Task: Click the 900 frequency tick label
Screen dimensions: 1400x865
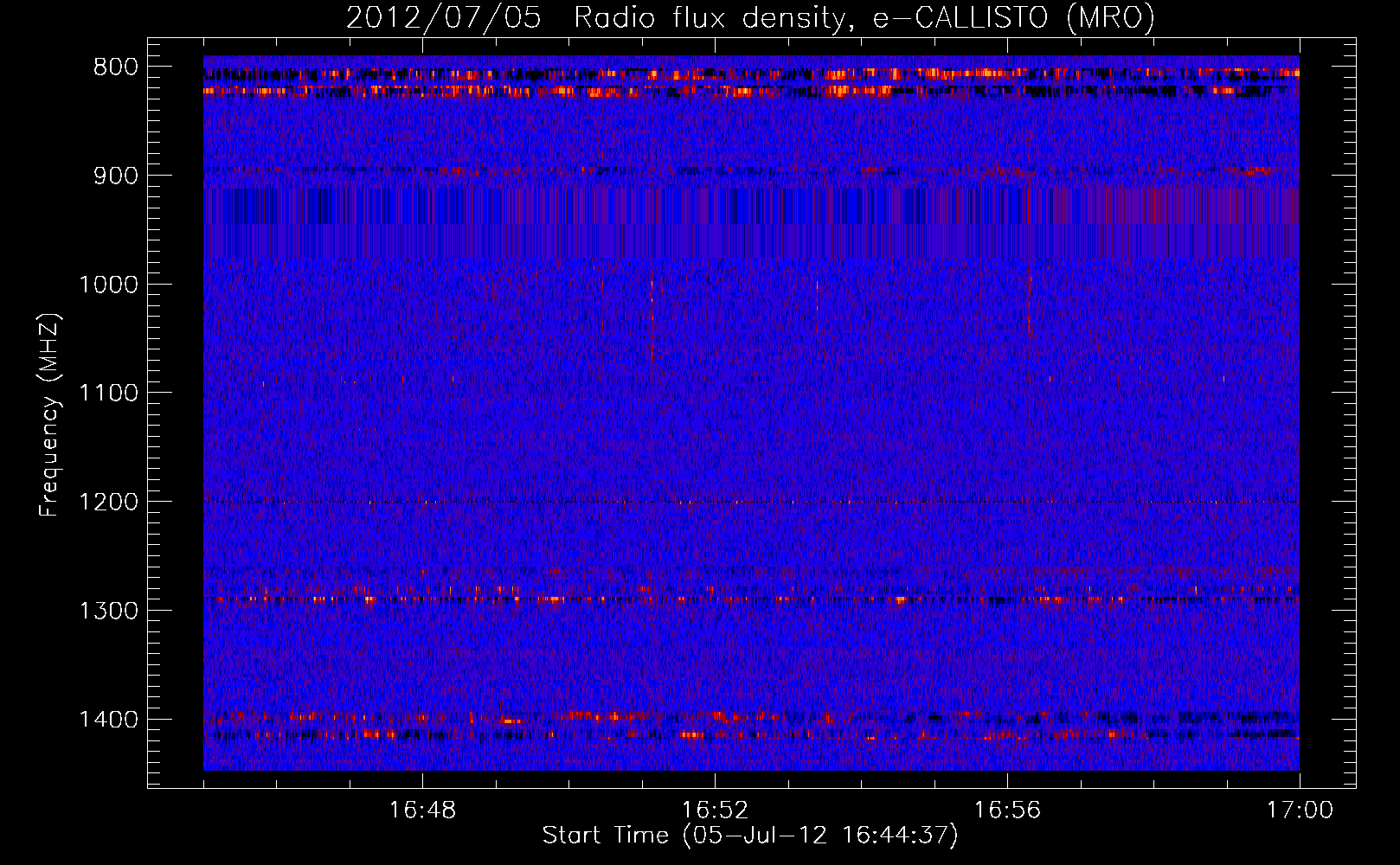Action: pyautogui.click(x=116, y=176)
